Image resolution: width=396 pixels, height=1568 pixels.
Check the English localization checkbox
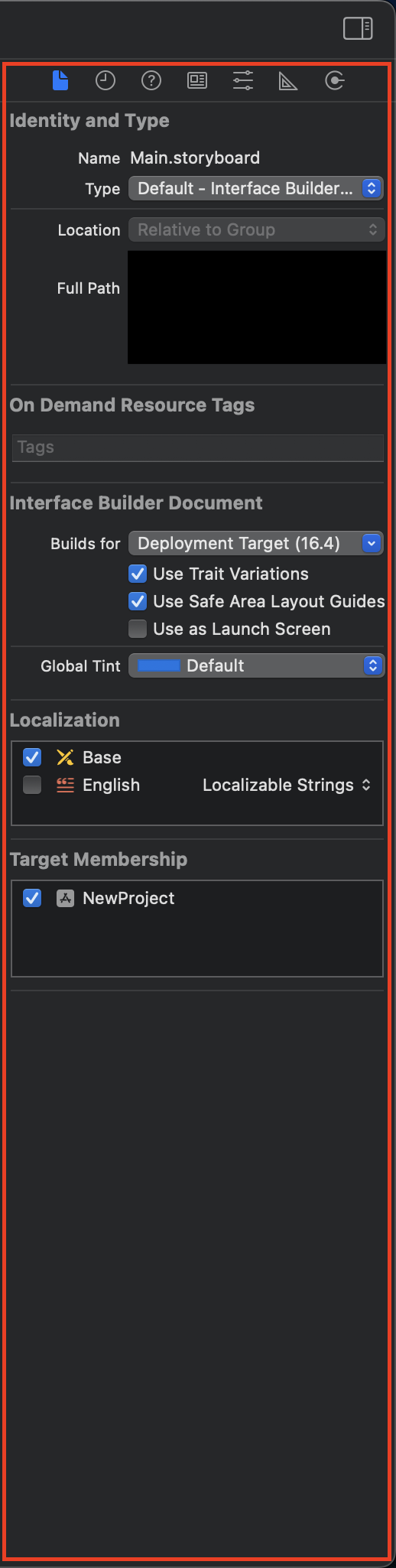(x=32, y=785)
